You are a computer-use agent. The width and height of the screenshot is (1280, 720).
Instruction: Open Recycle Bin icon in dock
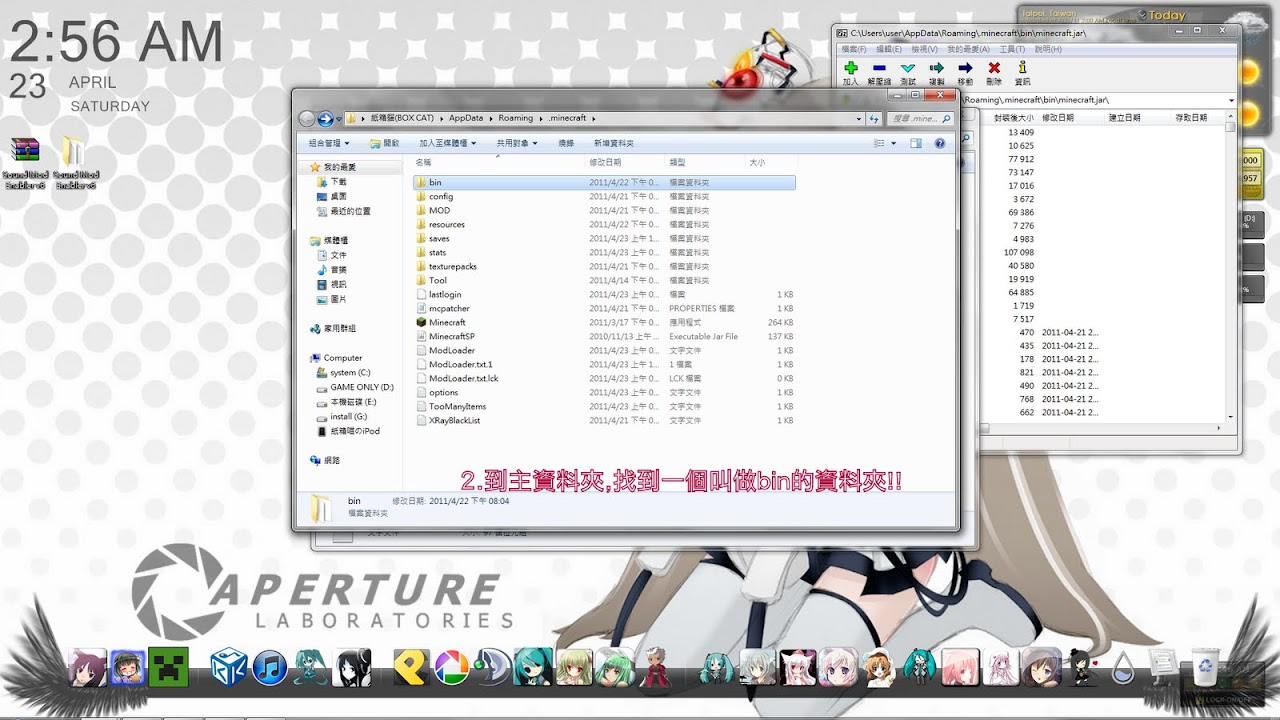[x=1207, y=667]
